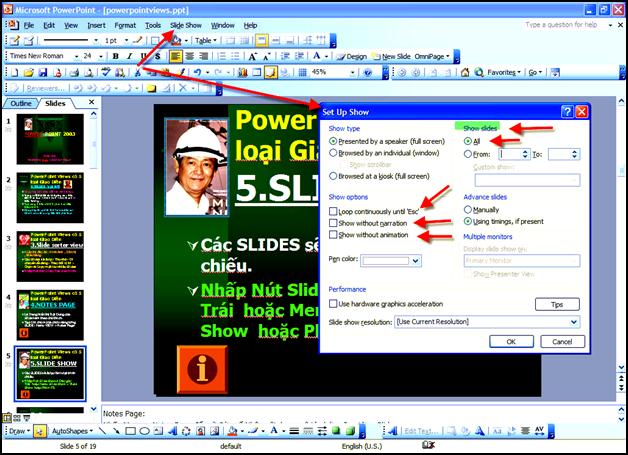628x455 pixels.
Task: Open the Tools menu
Action: [153, 25]
